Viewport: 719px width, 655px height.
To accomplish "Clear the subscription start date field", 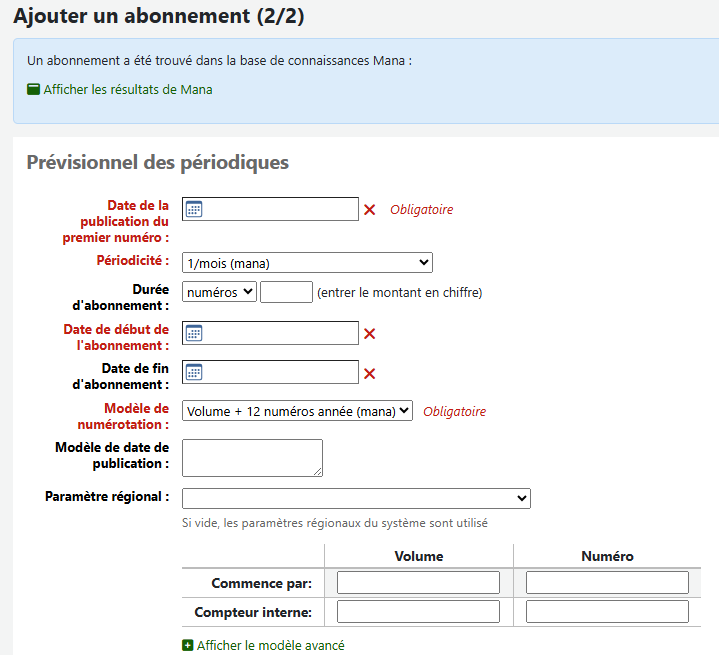I will (x=369, y=334).
